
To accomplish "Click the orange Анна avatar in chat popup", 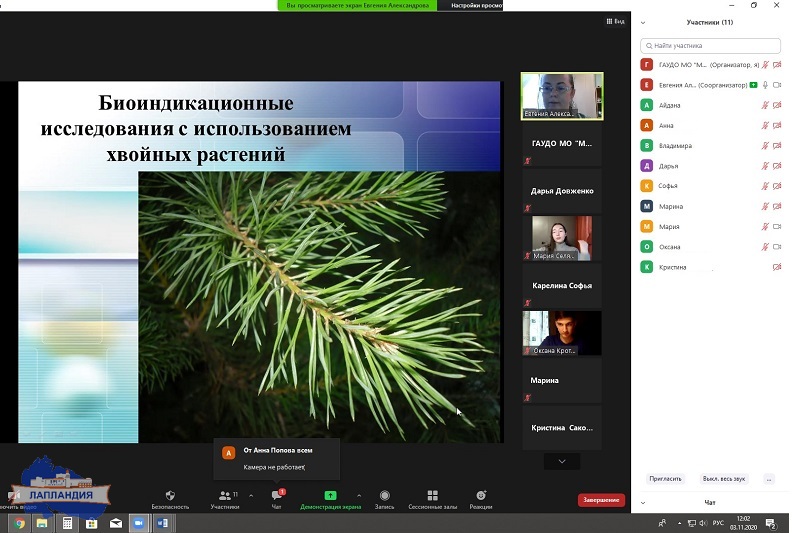I will (229, 453).
